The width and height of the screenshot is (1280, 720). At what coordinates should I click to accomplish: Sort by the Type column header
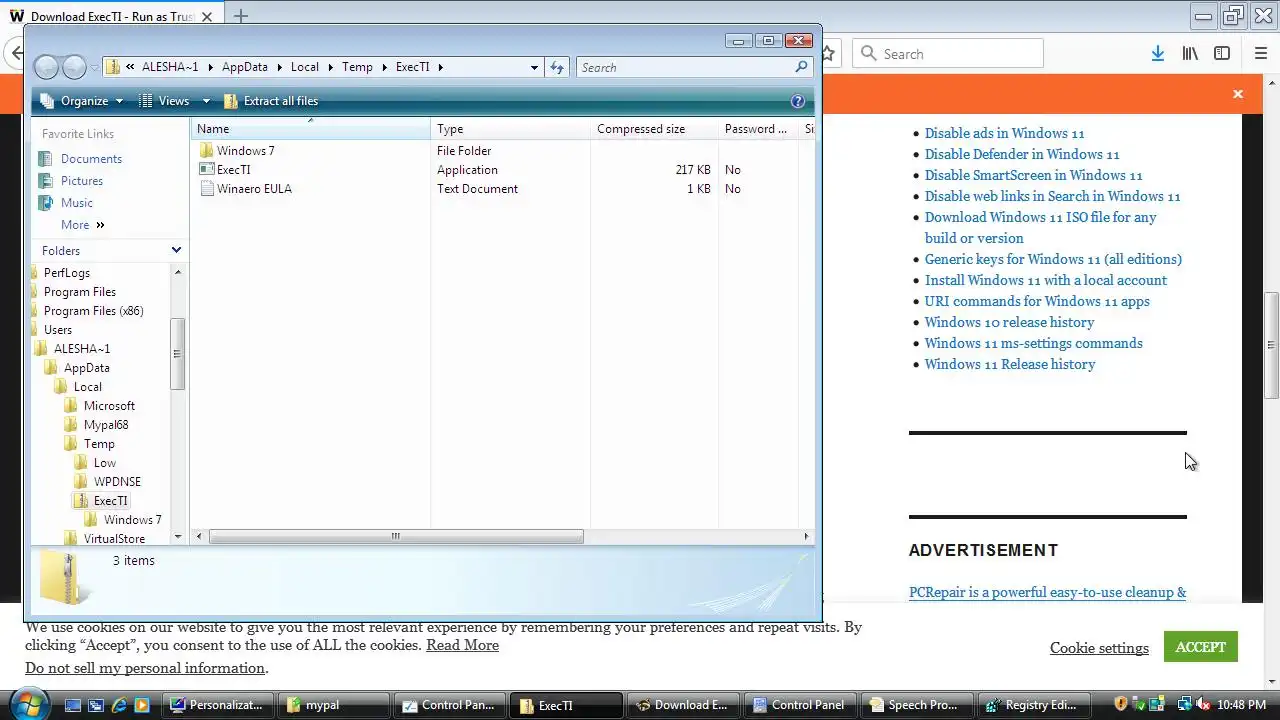510,129
